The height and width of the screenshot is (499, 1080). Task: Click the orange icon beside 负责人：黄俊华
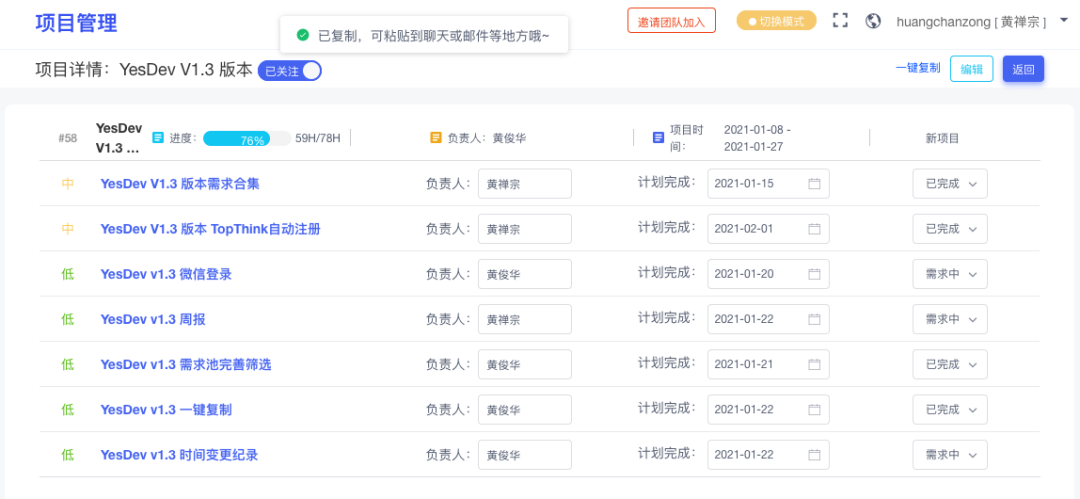(435, 138)
